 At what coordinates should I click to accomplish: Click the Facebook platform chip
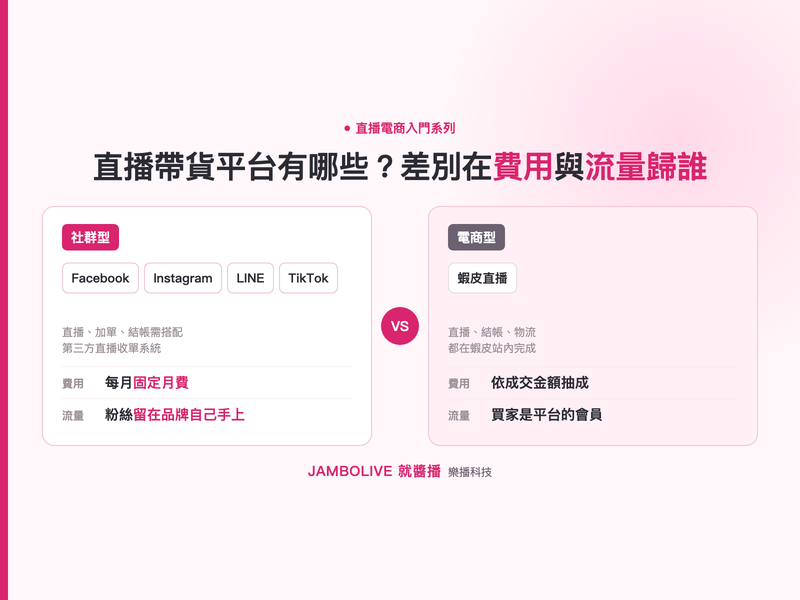[x=100, y=278]
